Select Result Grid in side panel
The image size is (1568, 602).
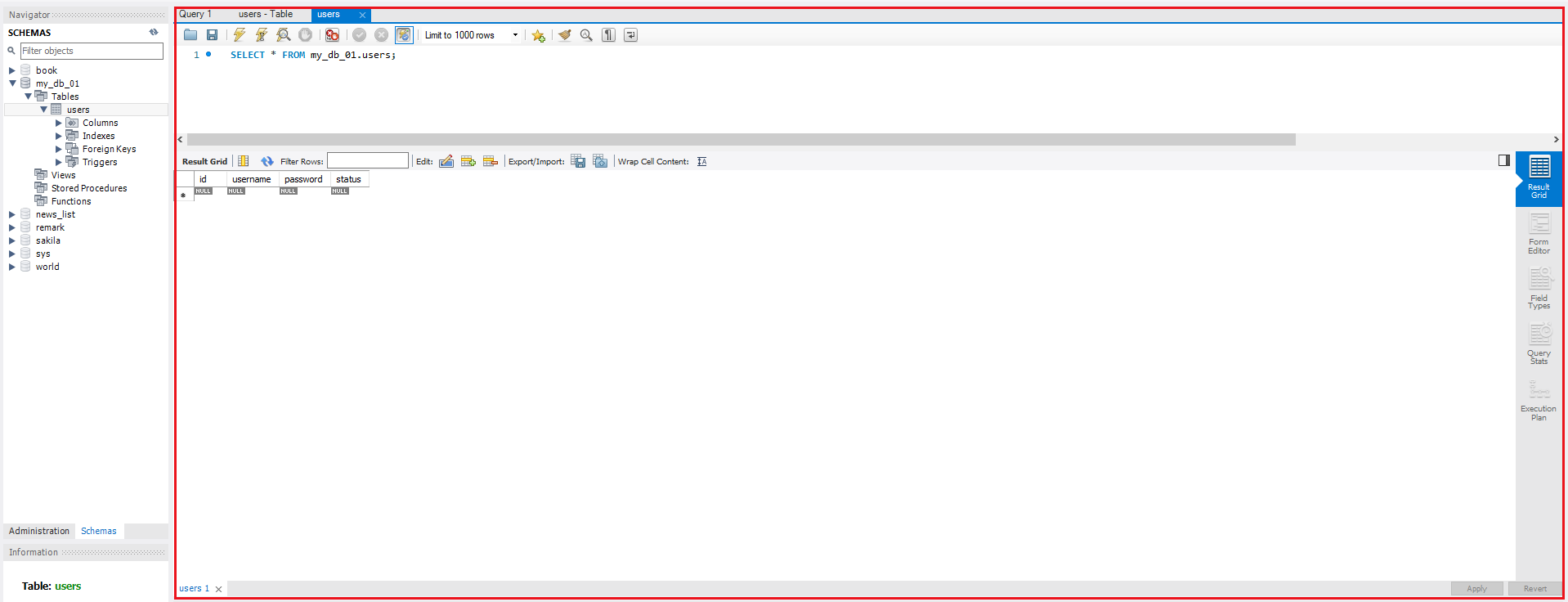point(1539,177)
